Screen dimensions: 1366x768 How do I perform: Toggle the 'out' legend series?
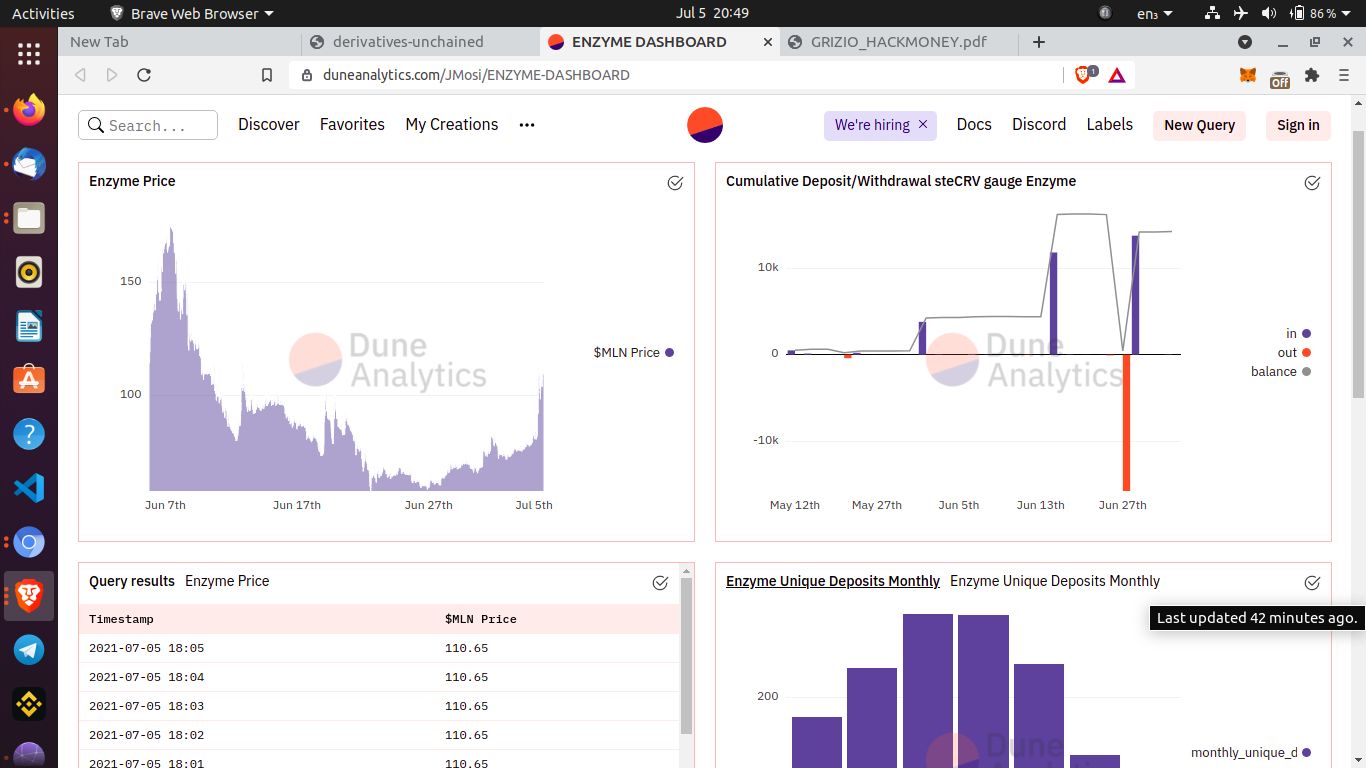click(1294, 352)
